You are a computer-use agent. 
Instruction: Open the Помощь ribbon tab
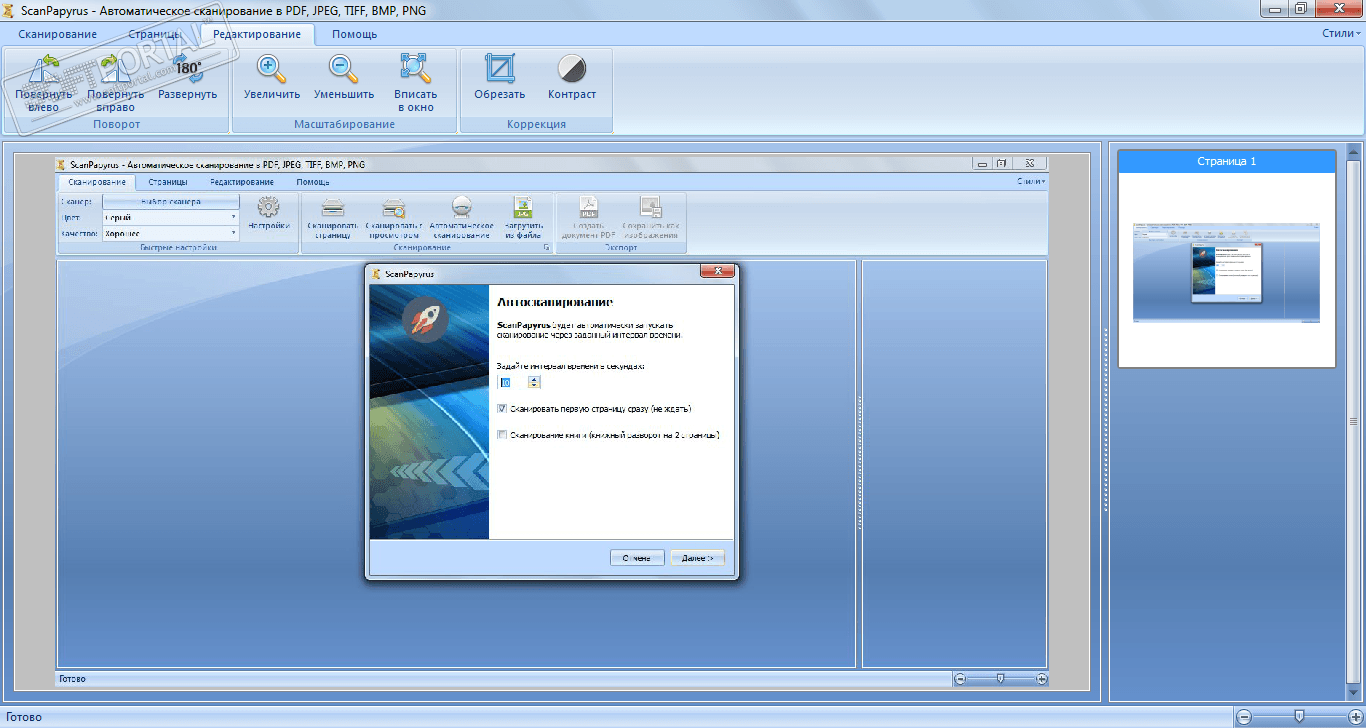pyautogui.click(x=355, y=34)
